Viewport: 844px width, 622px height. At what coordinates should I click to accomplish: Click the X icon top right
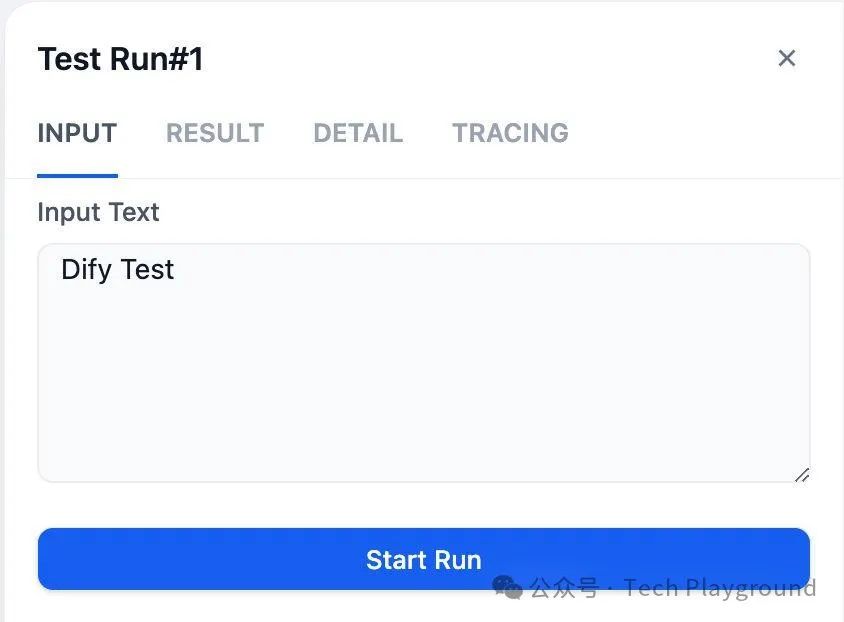(787, 58)
